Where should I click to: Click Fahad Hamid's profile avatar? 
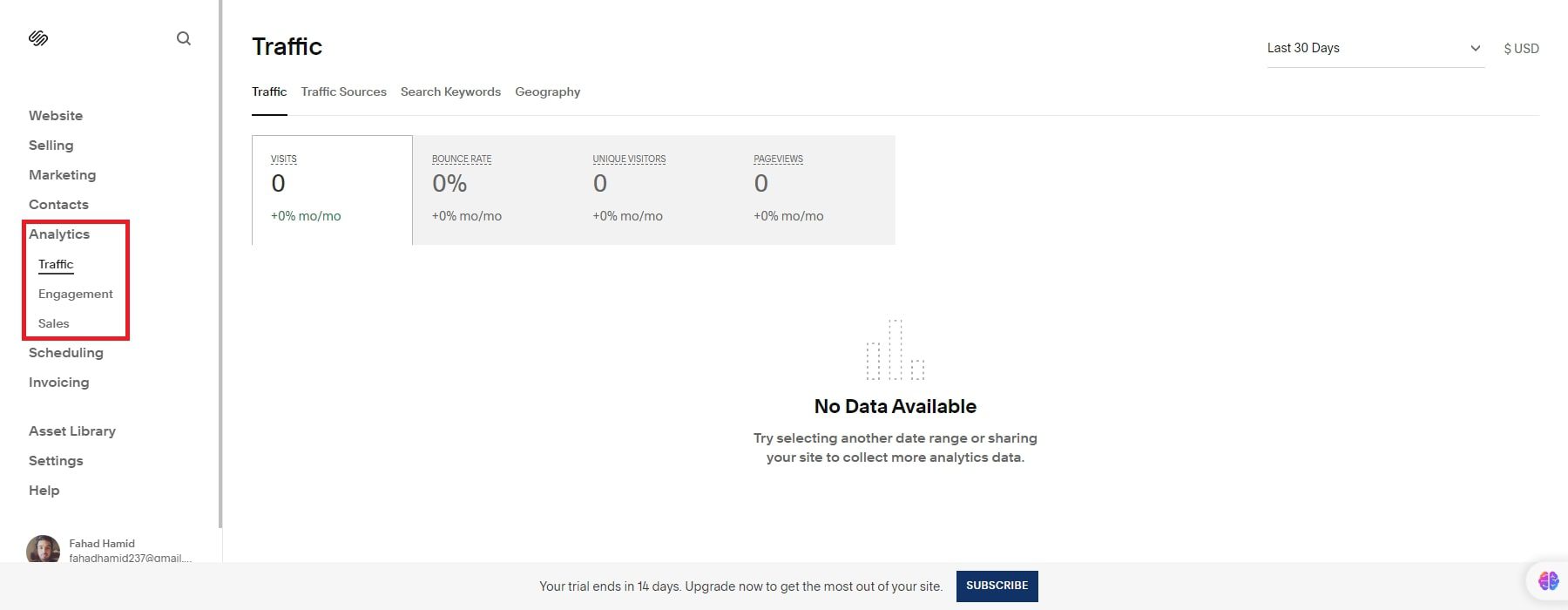pos(43,550)
